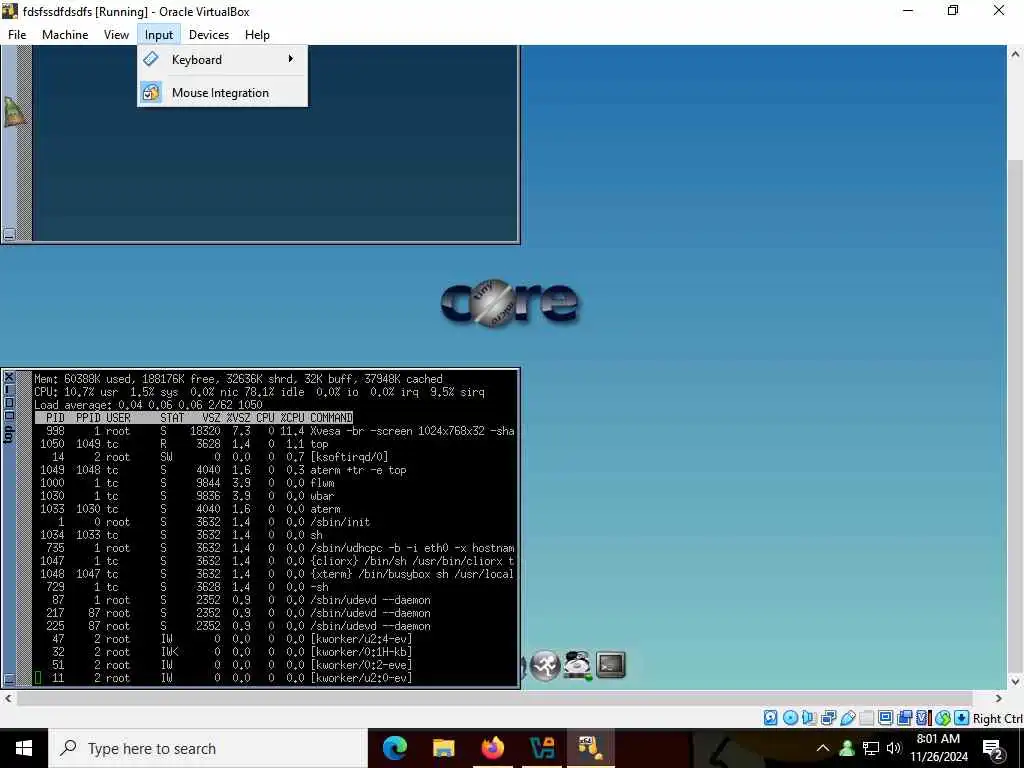Open the Mount Tool disk wbar icon
The width and height of the screenshot is (1024, 768).
click(x=577, y=665)
